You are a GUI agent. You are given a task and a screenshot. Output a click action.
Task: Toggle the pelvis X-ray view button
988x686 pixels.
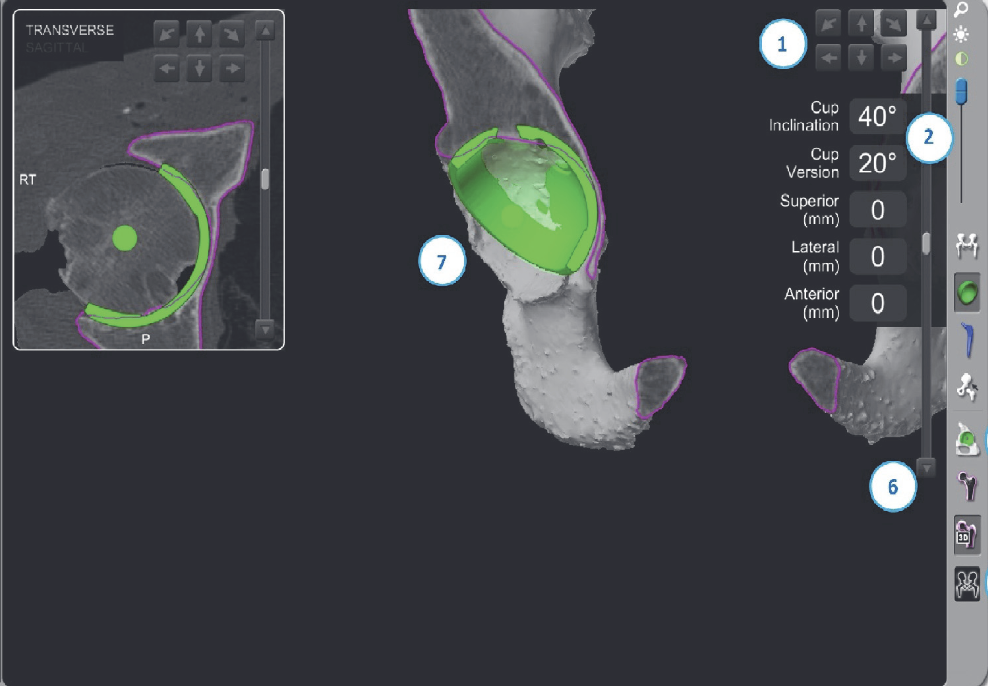(x=967, y=583)
